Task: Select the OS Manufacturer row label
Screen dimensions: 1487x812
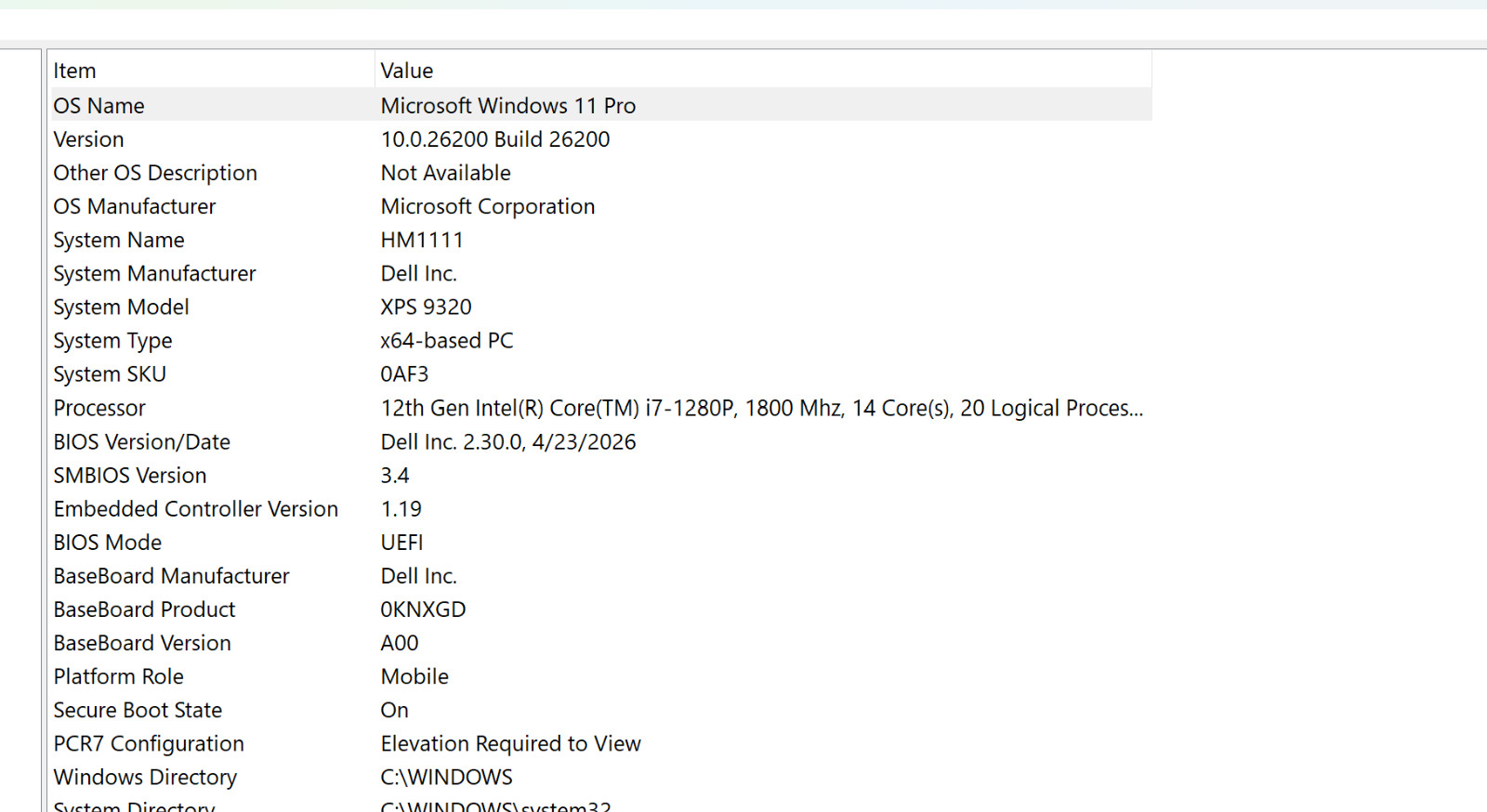Action: pyautogui.click(x=135, y=206)
